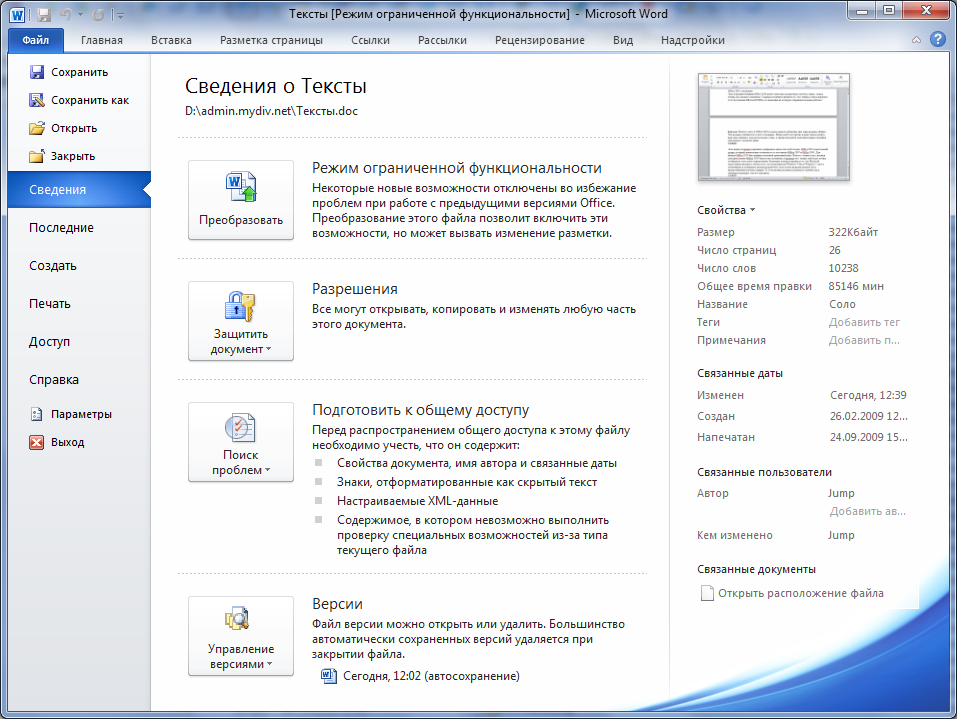
Task: Click the blank page icon near file location
Action: pos(707,593)
